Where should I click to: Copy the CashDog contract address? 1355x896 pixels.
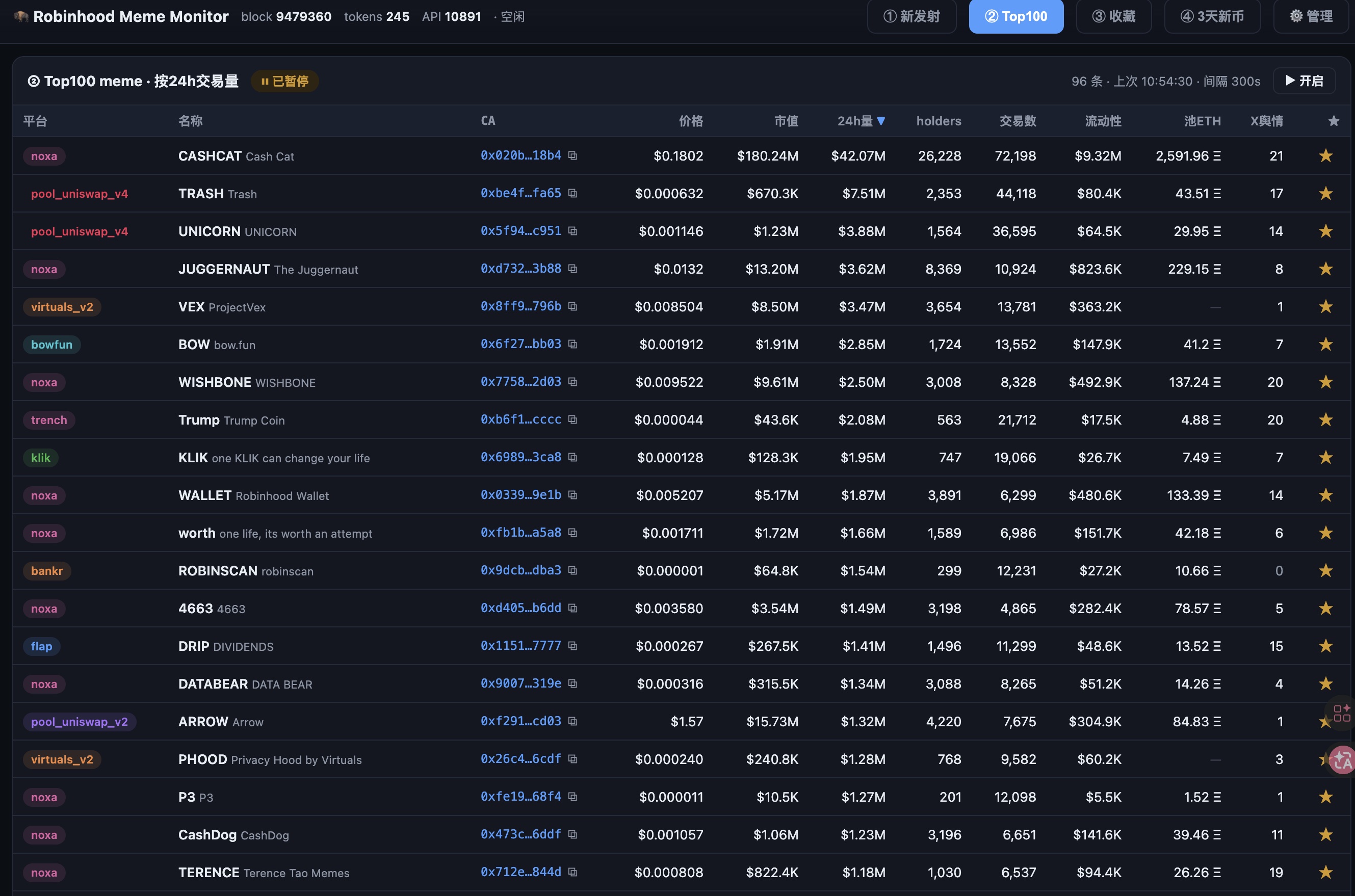572,834
